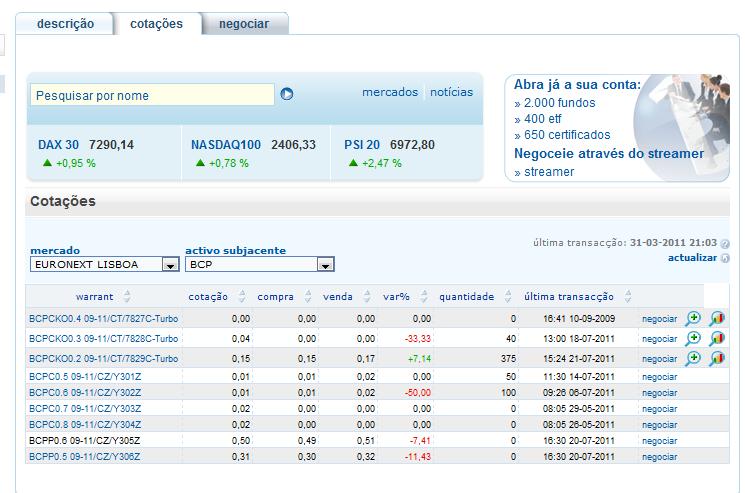745x493 pixels.
Task: Click negociar for BCPC0.8 09-11/CZ/Y304Z
Action: [659, 425]
